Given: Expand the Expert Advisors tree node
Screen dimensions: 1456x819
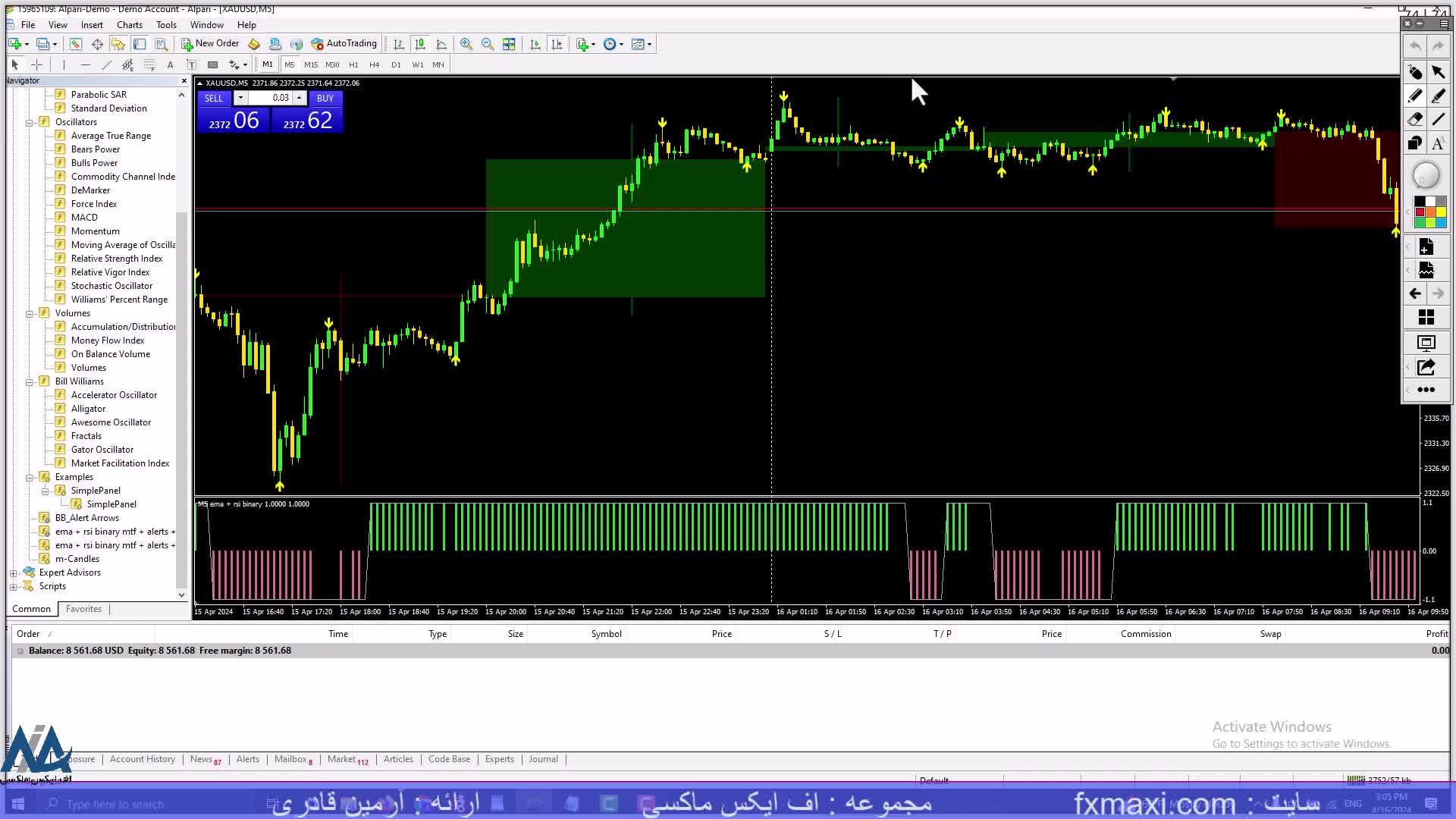Looking at the screenshot, I should pyautogui.click(x=13, y=573).
